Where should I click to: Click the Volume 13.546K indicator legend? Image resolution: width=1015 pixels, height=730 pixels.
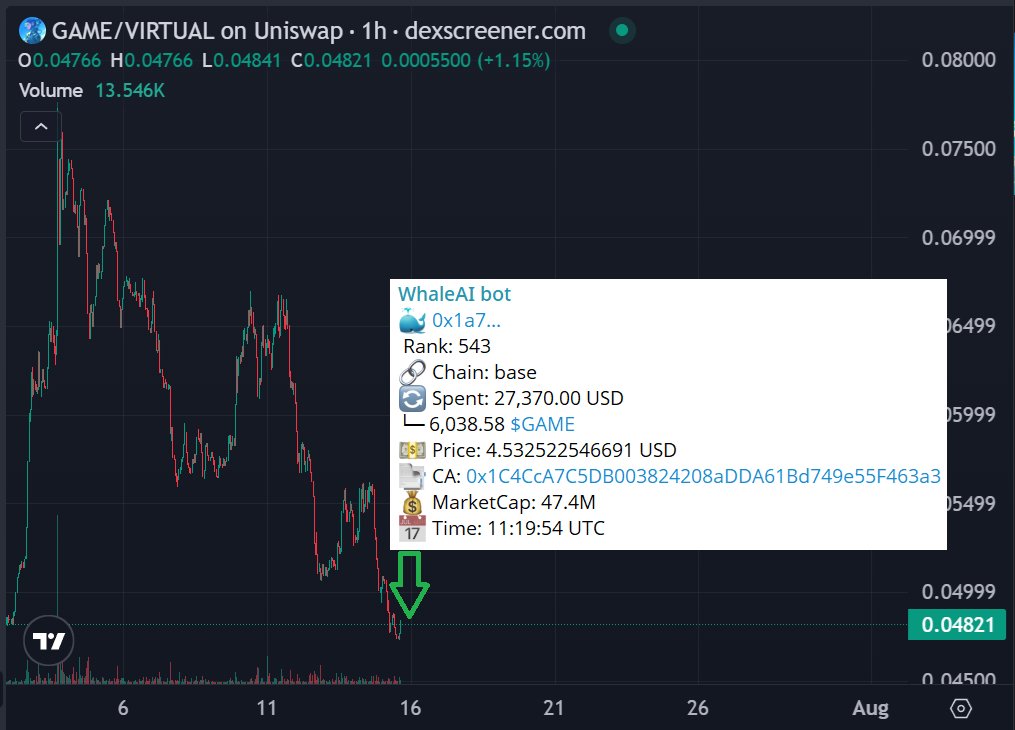click(x=92, y=90)
